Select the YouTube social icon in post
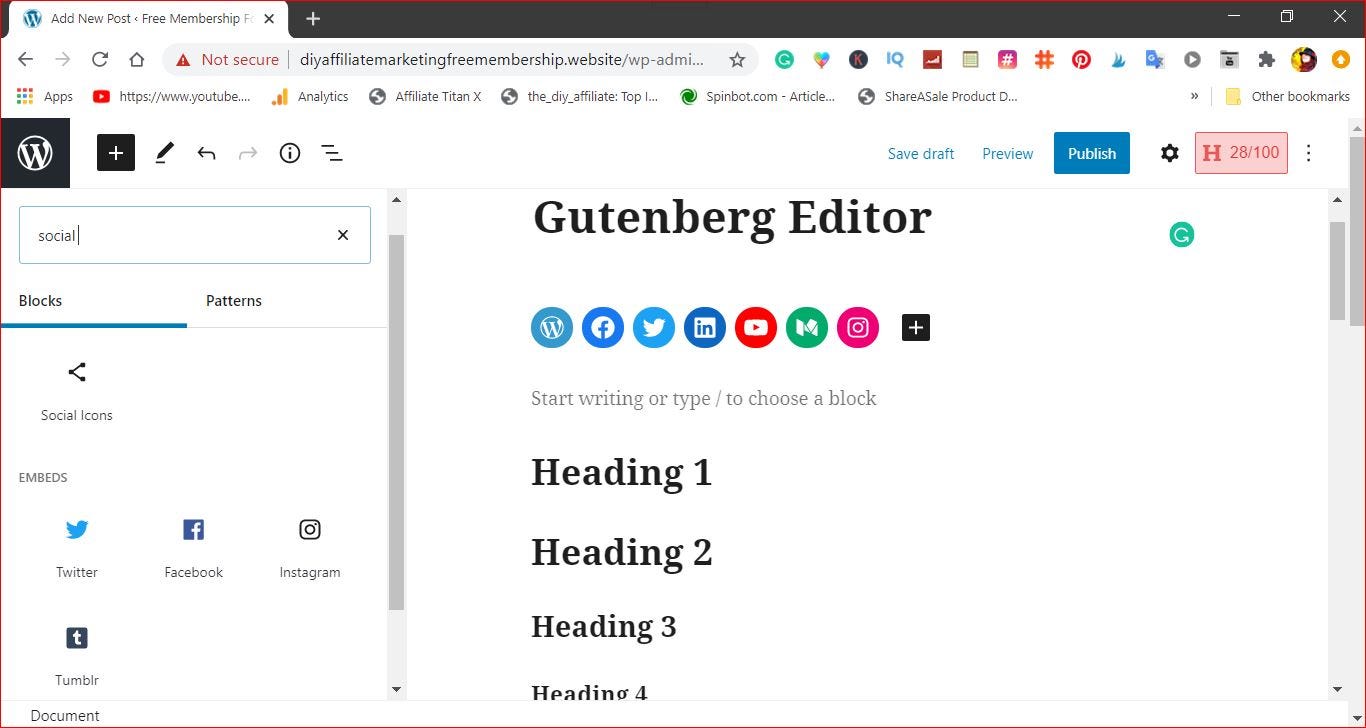1366x728 pixels. pos(756,327)
